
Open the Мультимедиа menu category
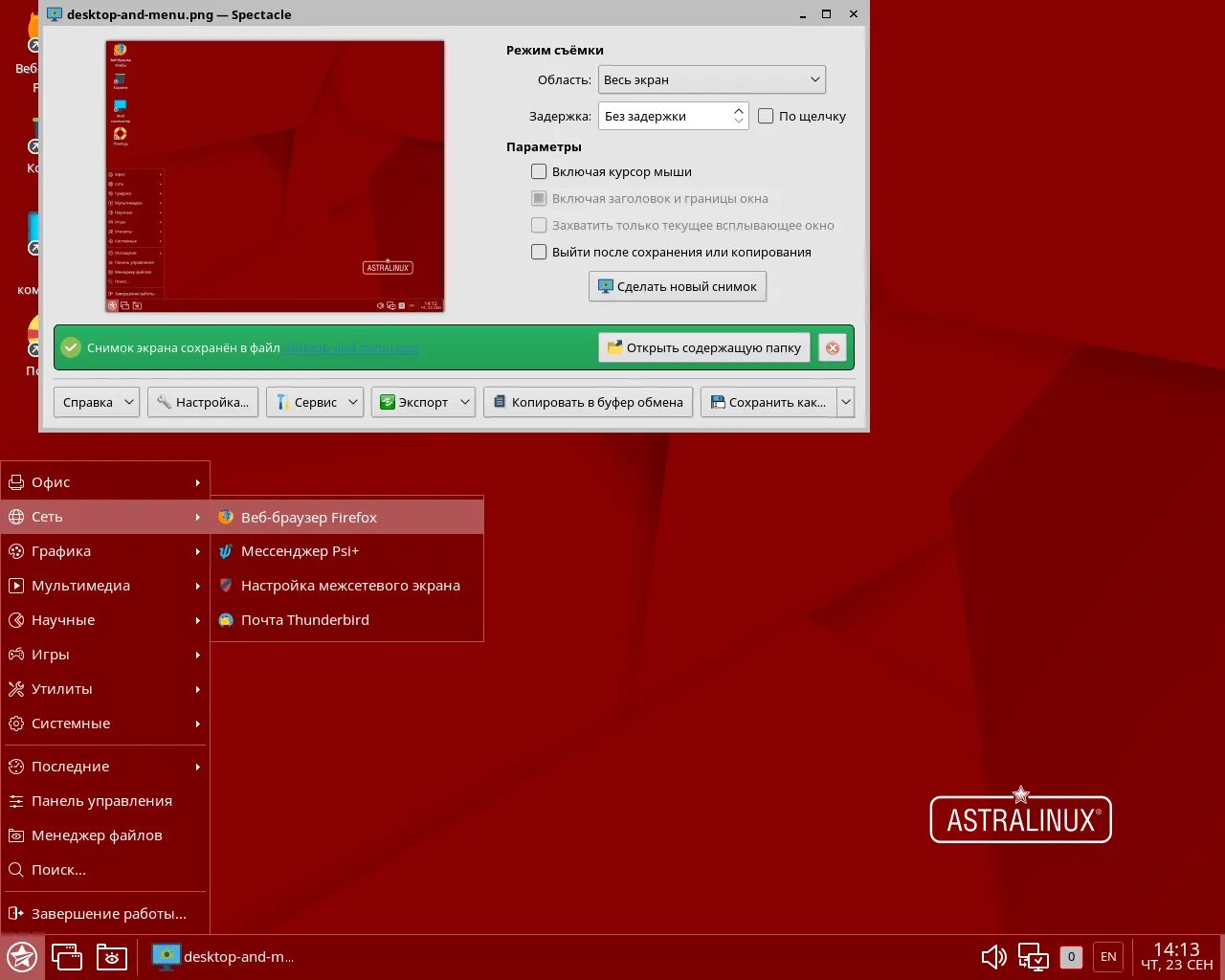[105, 586]
